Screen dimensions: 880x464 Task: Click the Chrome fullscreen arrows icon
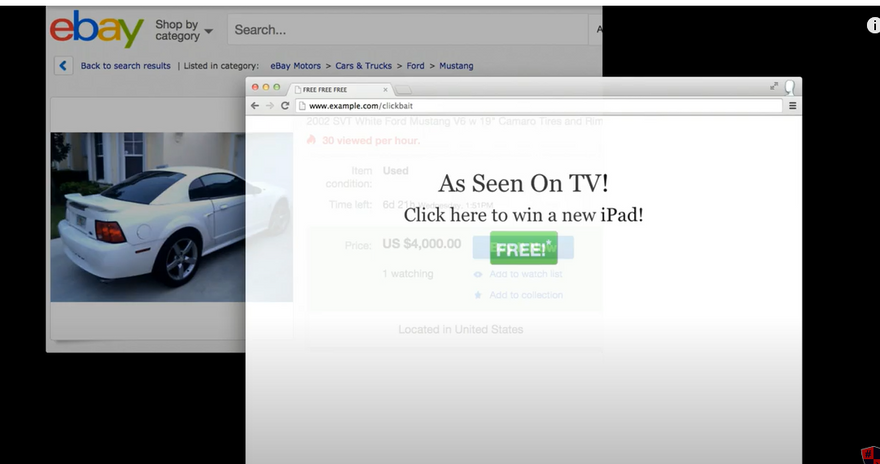[x=774, y=87]
